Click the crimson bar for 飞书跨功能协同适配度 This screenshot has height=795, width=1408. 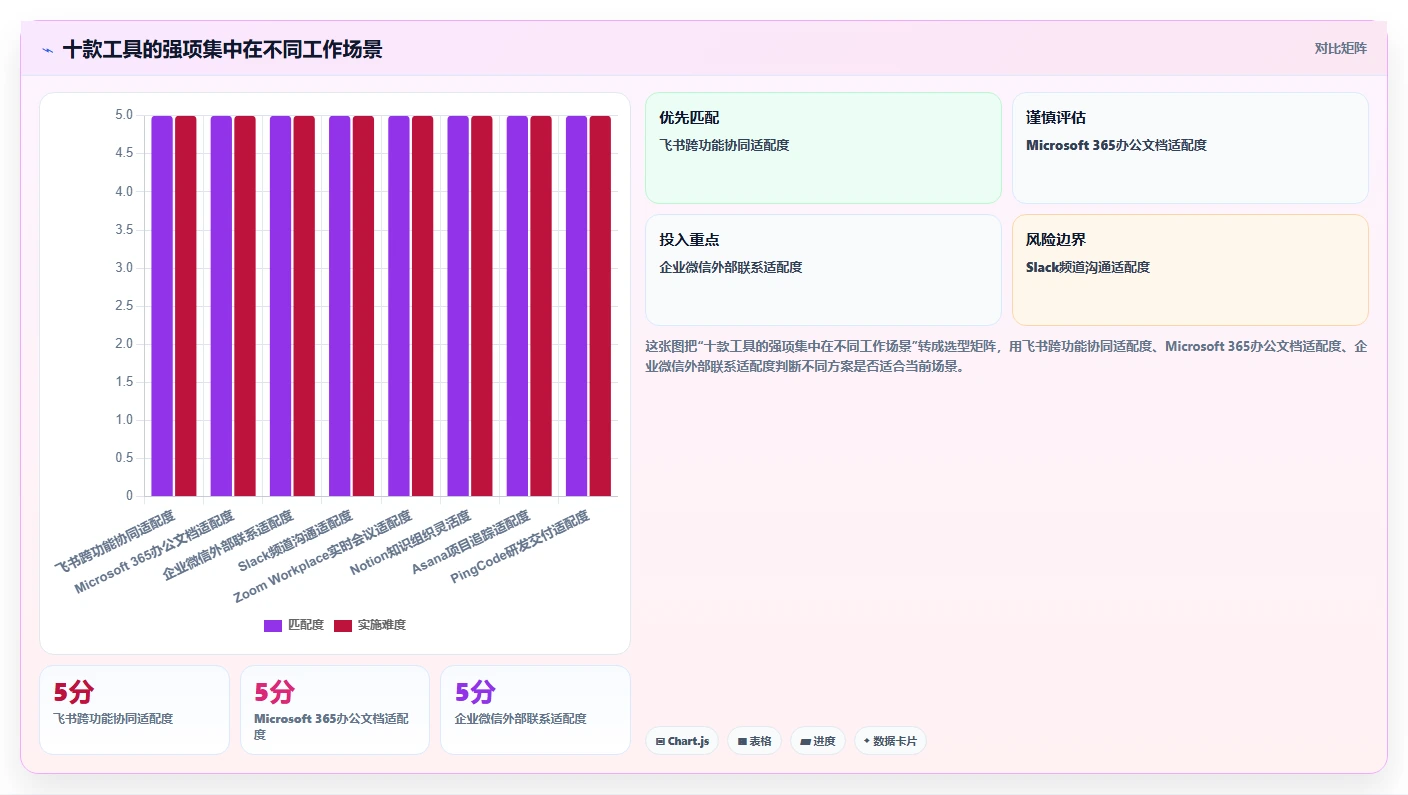[x=186, y=306]
